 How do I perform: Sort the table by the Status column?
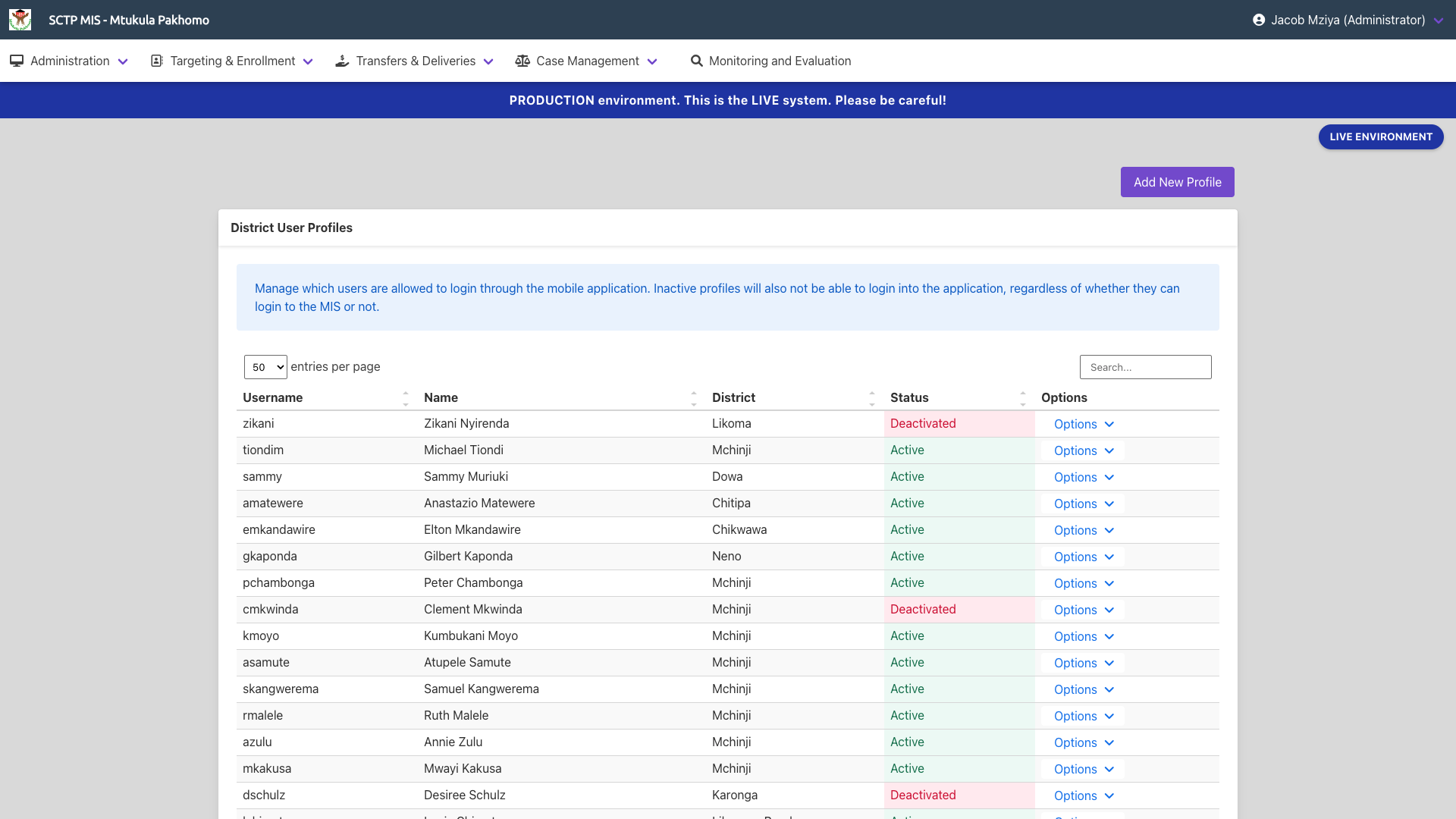pos(1023,397)
